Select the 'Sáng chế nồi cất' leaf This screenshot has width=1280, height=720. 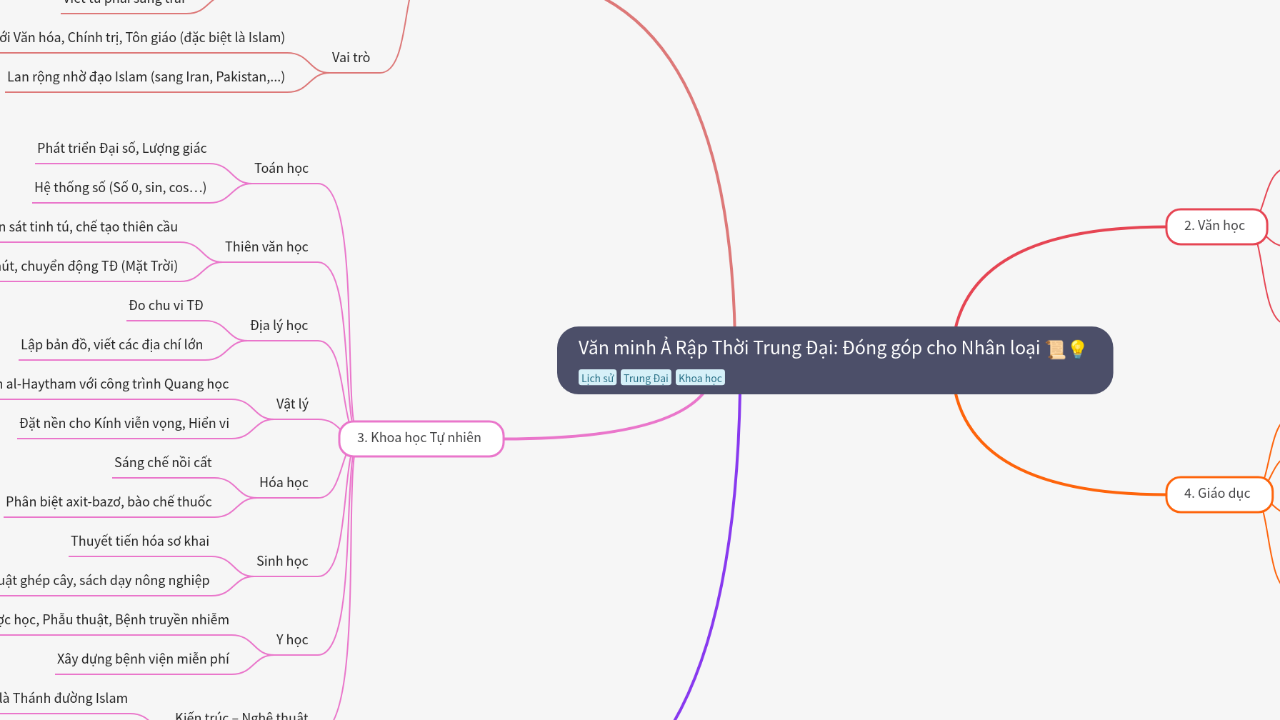click(x=163, y=462)
